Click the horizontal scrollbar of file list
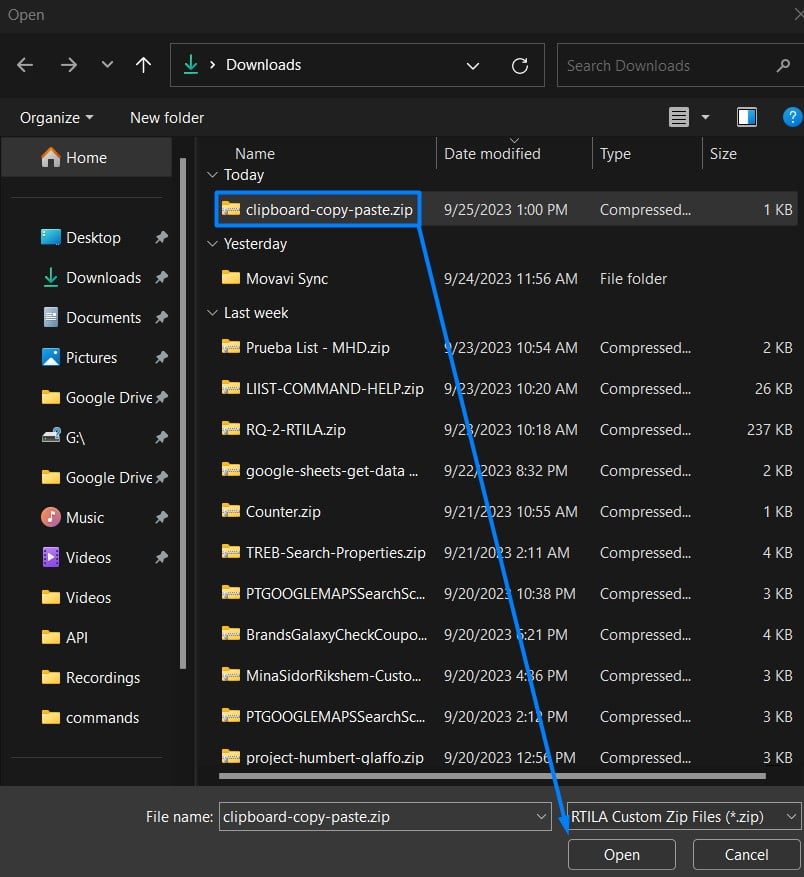Viewport: 804px width, 877px height. (492, 776)
